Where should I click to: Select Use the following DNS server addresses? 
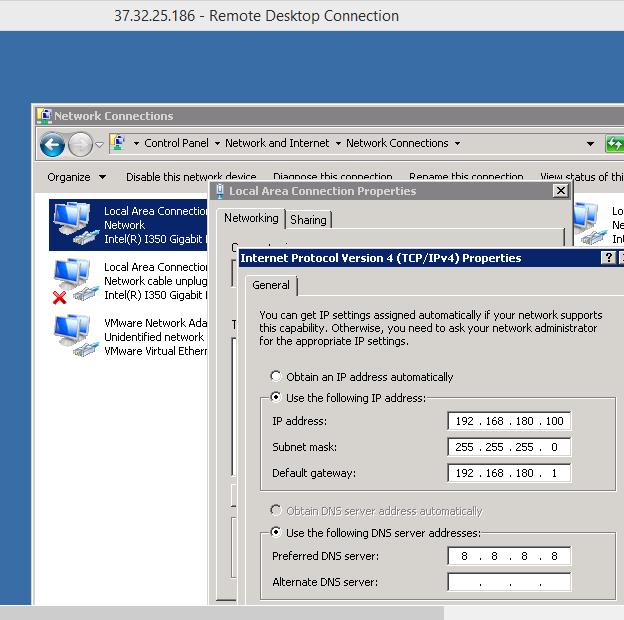[x=277, y=533]
